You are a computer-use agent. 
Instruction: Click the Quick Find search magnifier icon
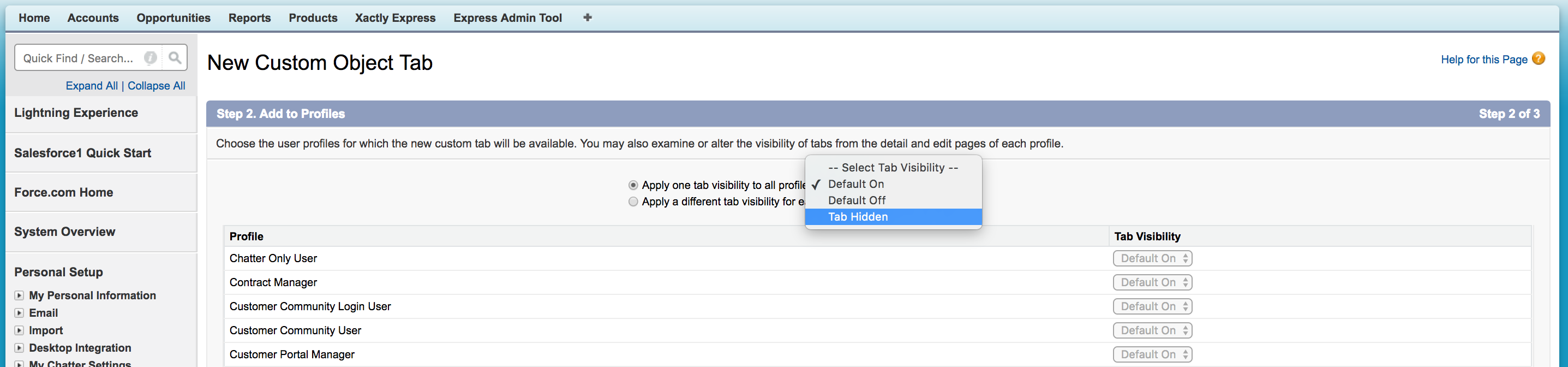pyautogui.click(x=175, y=58)
